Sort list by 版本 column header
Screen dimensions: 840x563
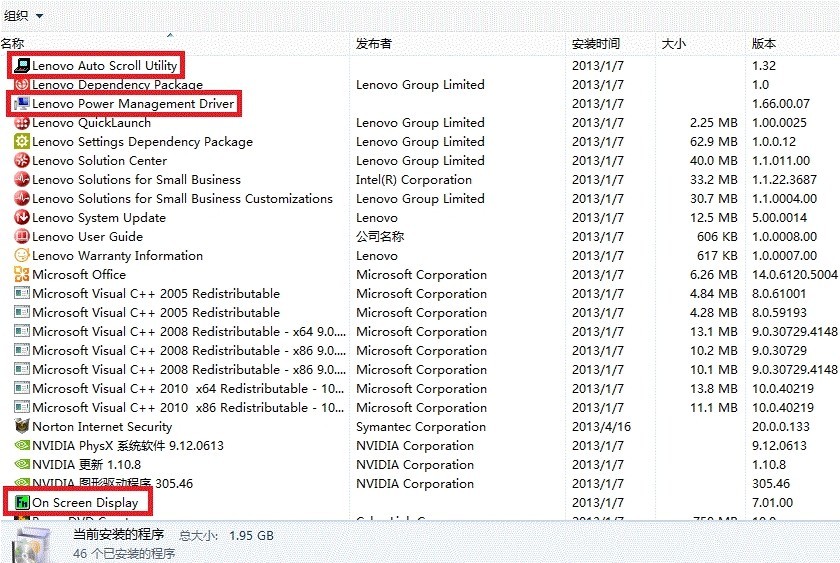[x=763, y=43]
